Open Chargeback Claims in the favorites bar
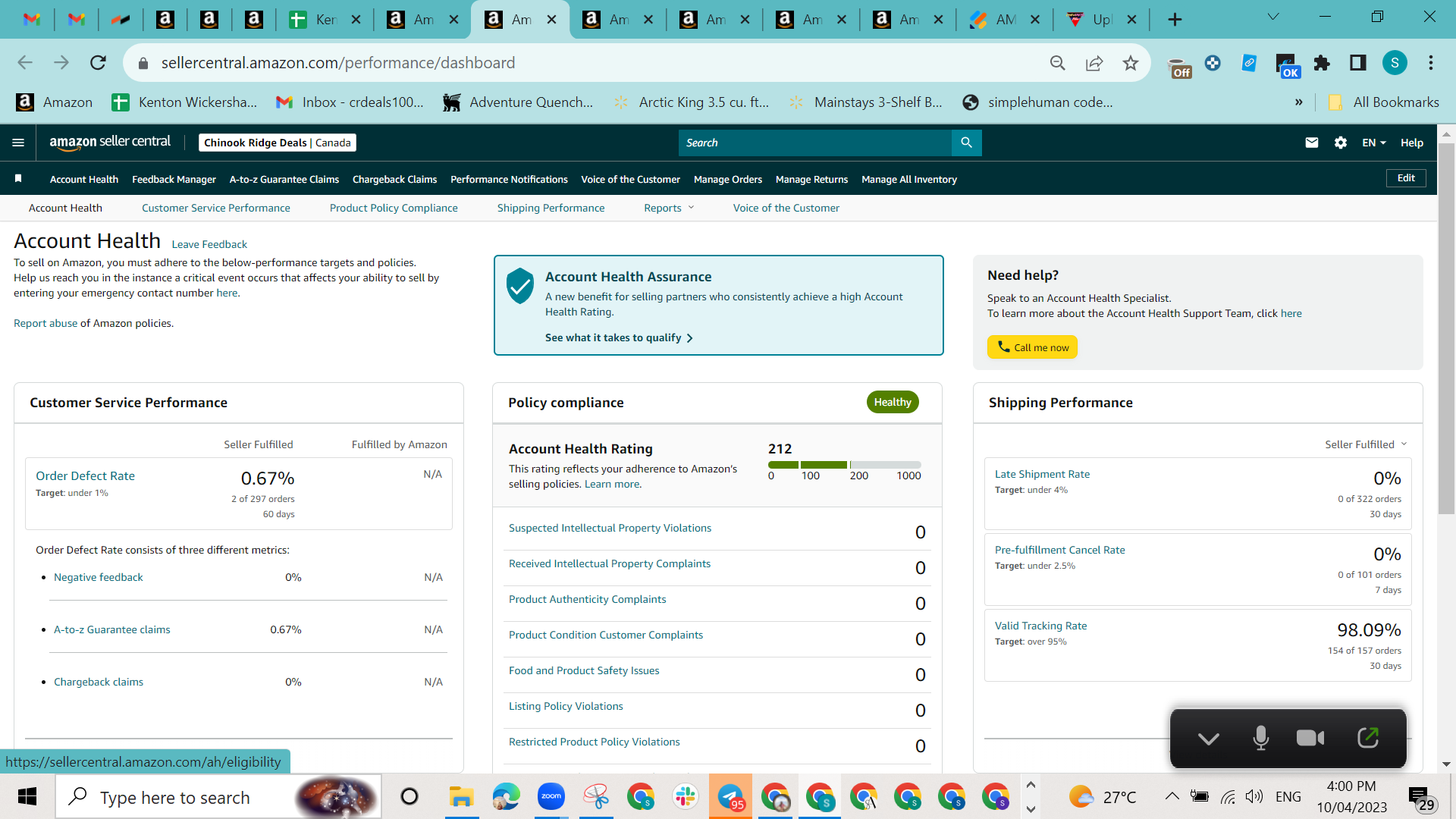 tap(394, 179)
